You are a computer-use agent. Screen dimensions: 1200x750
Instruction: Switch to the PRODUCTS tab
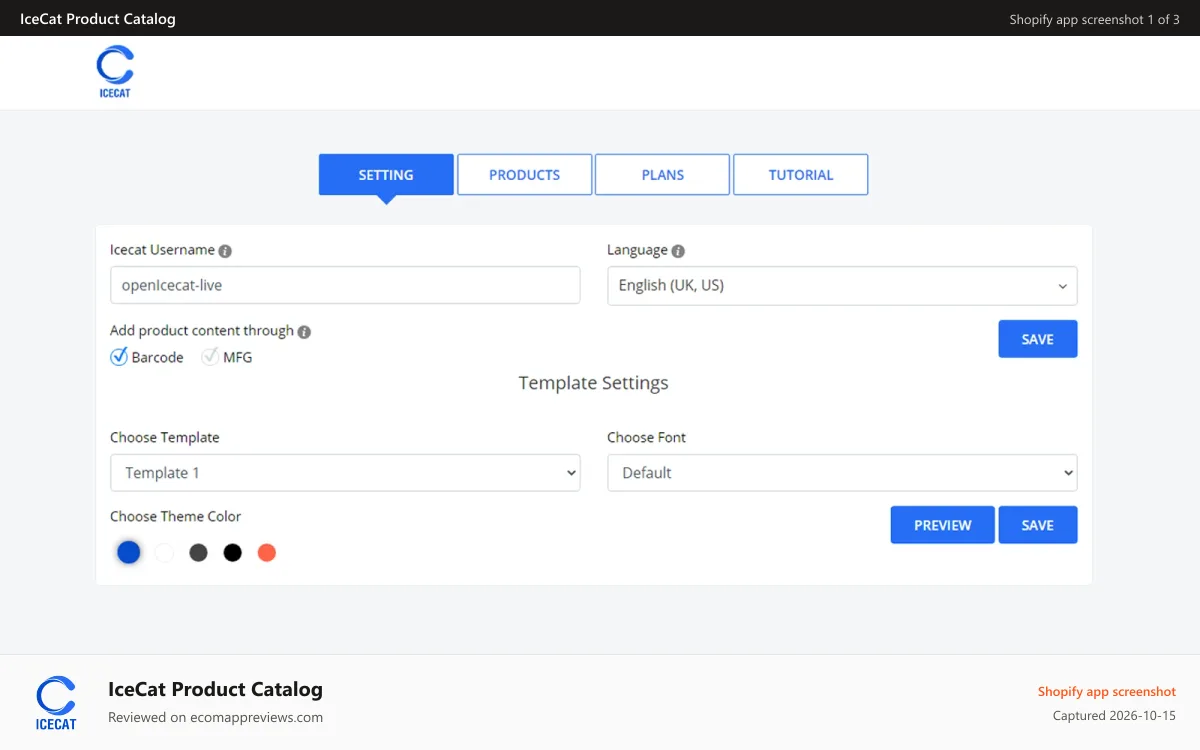525,175
